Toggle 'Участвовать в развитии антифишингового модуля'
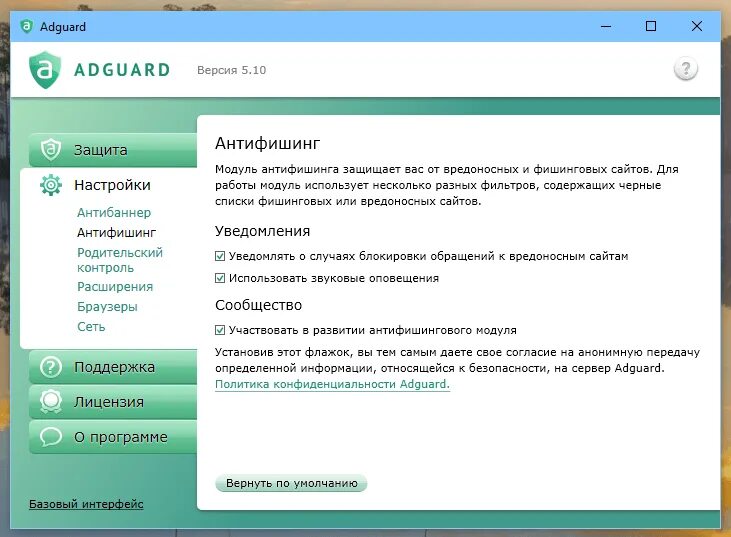 click(220, 330)
